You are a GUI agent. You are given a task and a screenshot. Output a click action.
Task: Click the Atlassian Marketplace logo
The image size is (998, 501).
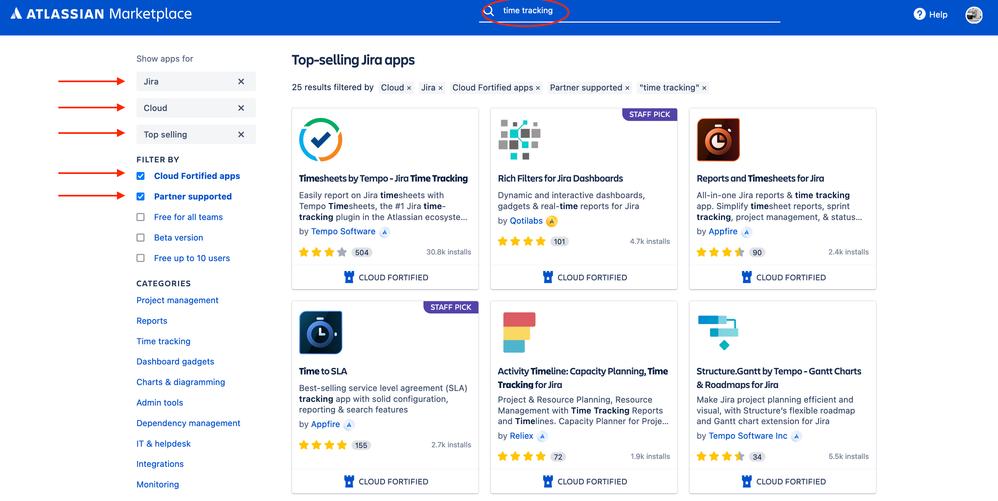coord(101,13)
